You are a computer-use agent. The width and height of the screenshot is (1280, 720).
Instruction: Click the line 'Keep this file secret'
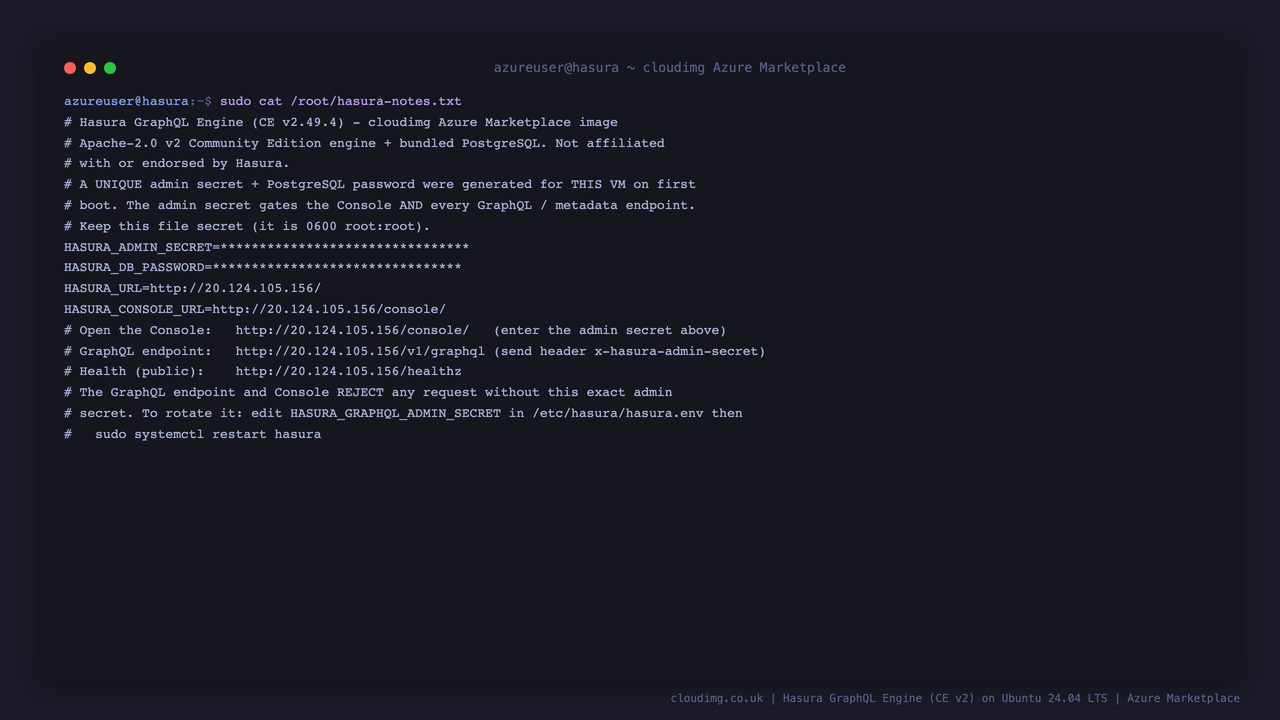(247, 226)
